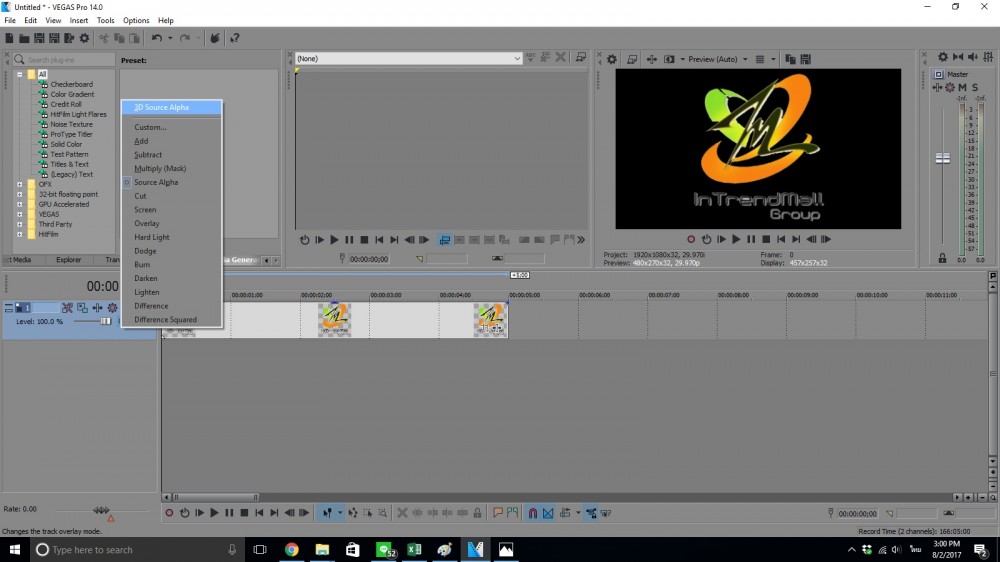Play the trimmer from start
Viewport: 1000px width, 562px height.
[x=320, y=240]
